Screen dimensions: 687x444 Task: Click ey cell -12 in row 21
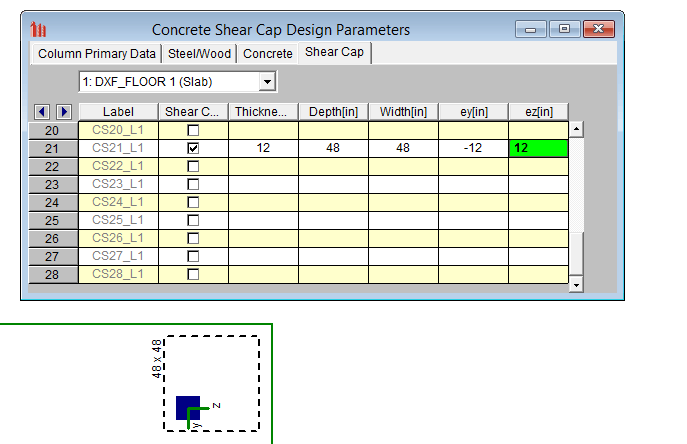(473, 148)
